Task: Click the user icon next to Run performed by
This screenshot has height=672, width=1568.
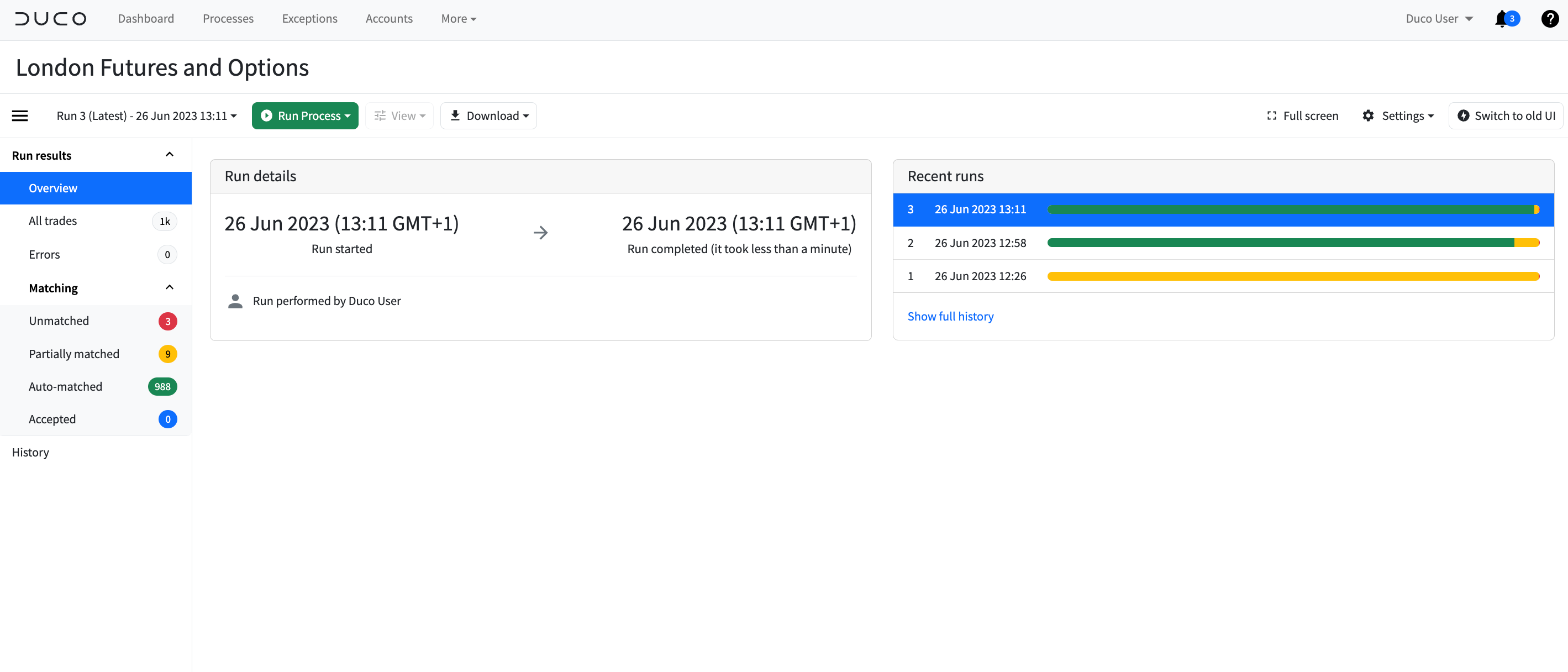Action: point(235,301)
